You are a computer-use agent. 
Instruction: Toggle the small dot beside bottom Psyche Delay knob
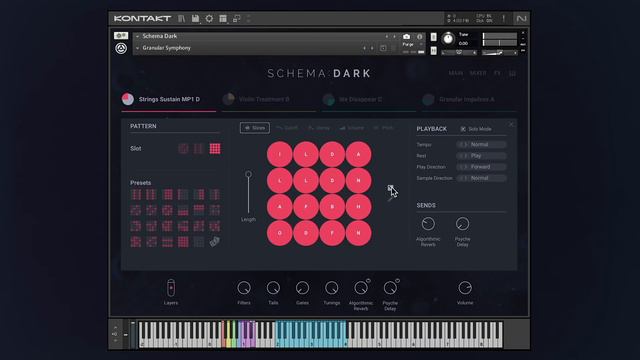tap(398, 280)
